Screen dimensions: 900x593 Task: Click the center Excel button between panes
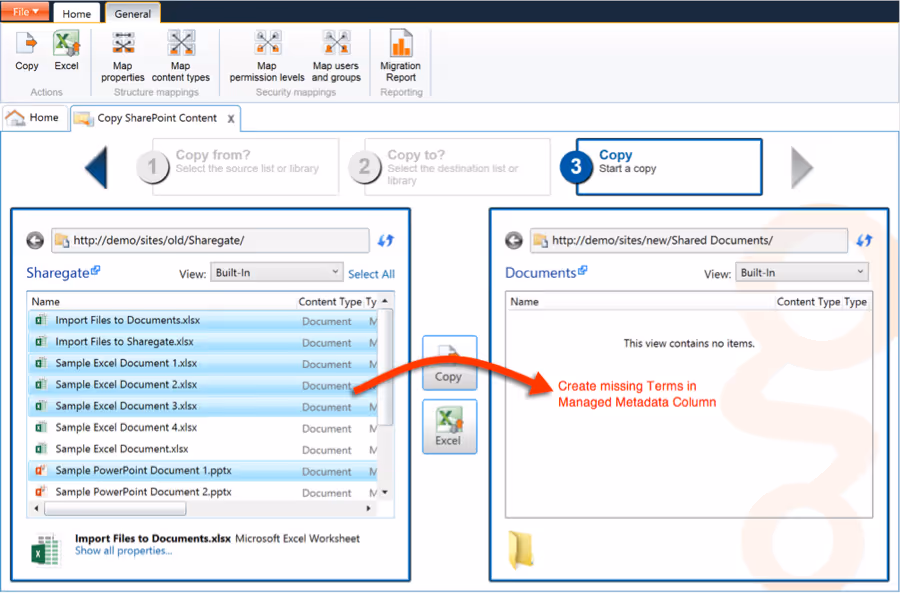pos(449,427)
